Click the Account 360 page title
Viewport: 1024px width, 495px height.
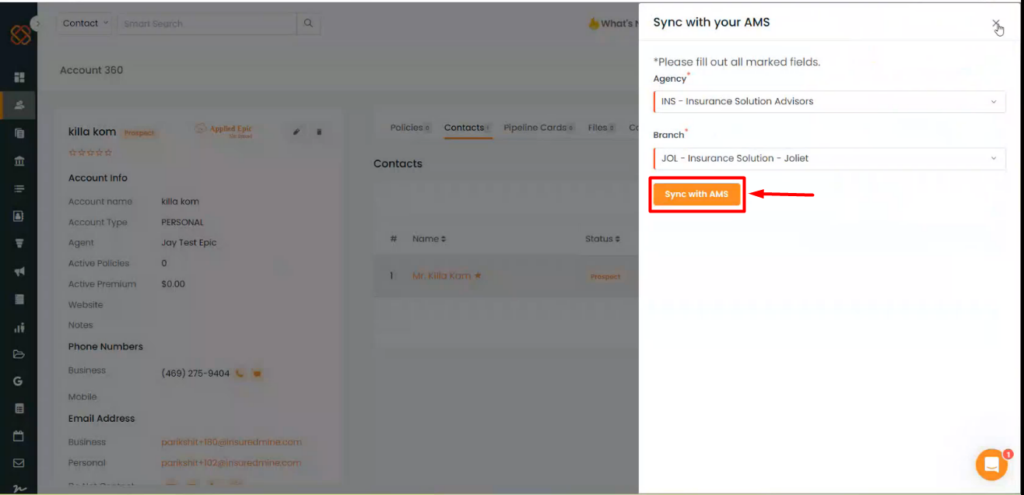91,70
